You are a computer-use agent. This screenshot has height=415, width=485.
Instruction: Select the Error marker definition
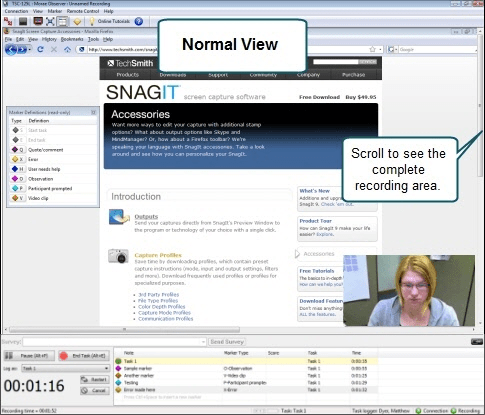53,159
